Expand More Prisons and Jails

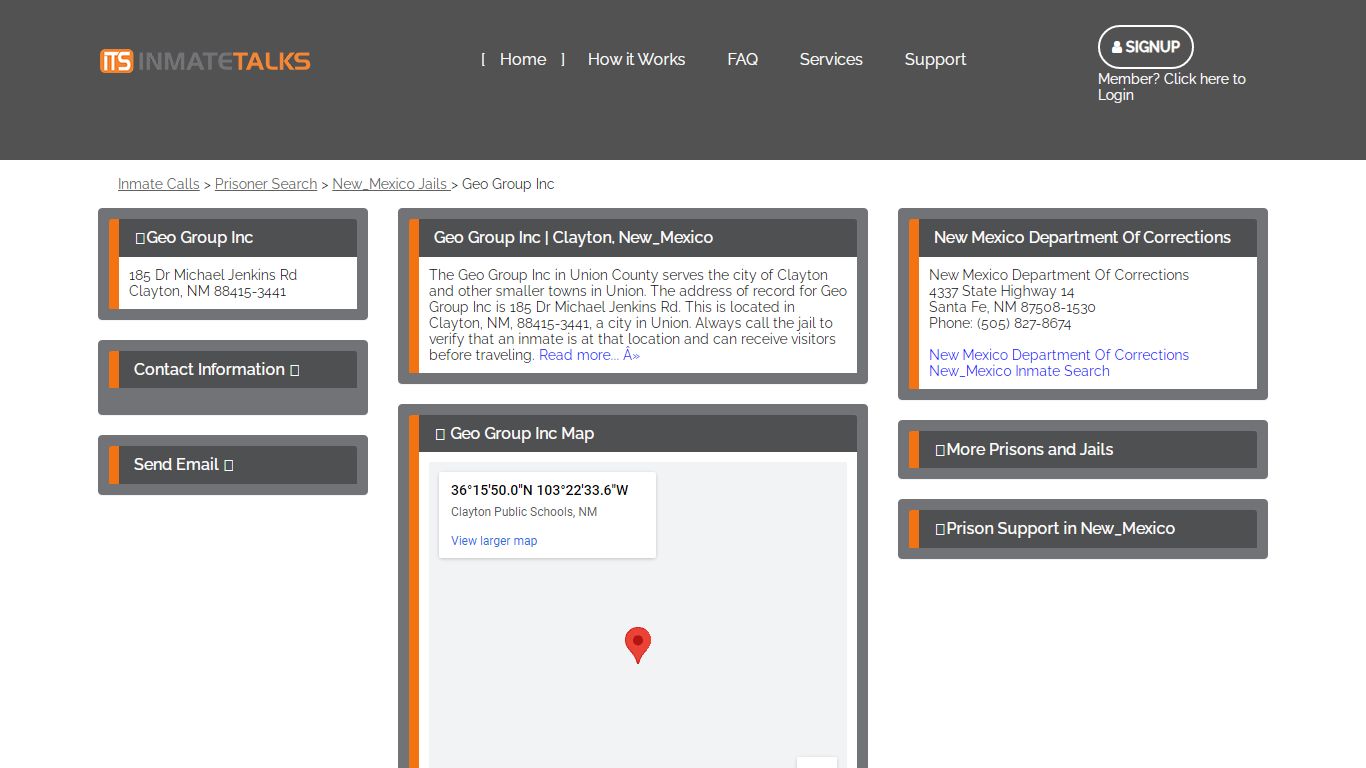(1083, 449)
